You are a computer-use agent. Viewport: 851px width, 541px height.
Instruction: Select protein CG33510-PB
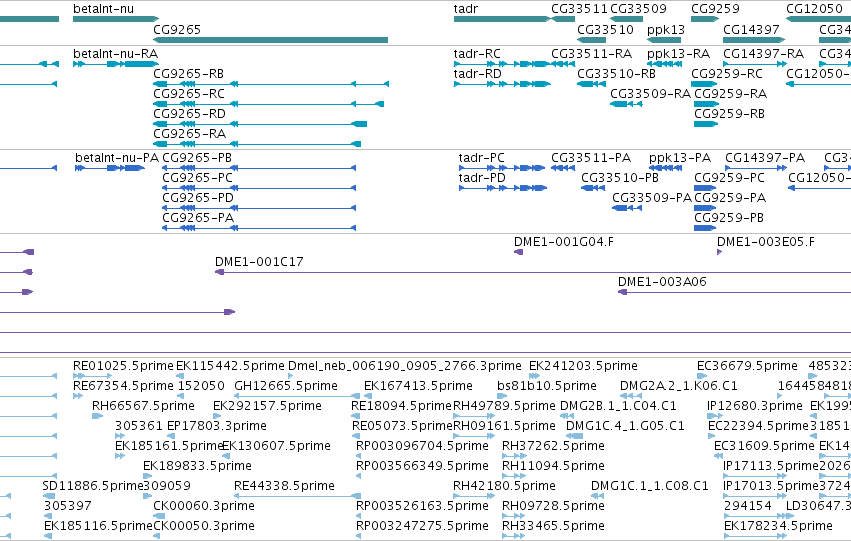click(593, 188)
